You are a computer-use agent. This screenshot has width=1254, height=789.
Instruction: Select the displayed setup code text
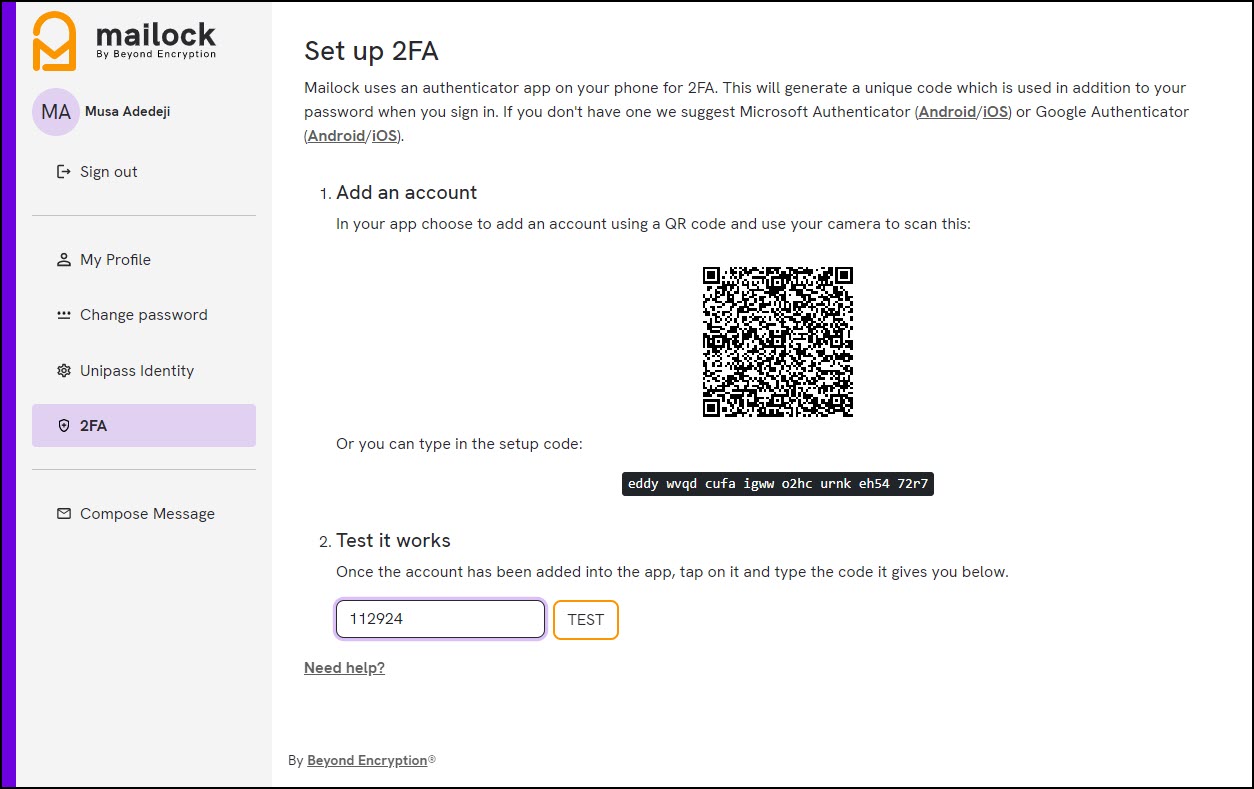pyautogui.click(x=777, y=483)
